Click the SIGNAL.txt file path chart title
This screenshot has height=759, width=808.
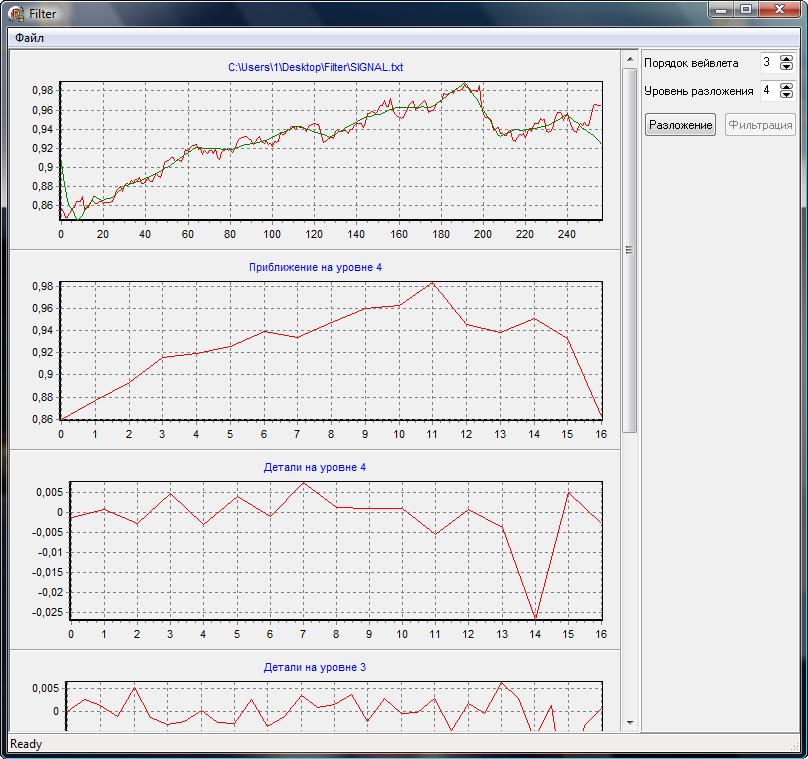tap(316, 67)
